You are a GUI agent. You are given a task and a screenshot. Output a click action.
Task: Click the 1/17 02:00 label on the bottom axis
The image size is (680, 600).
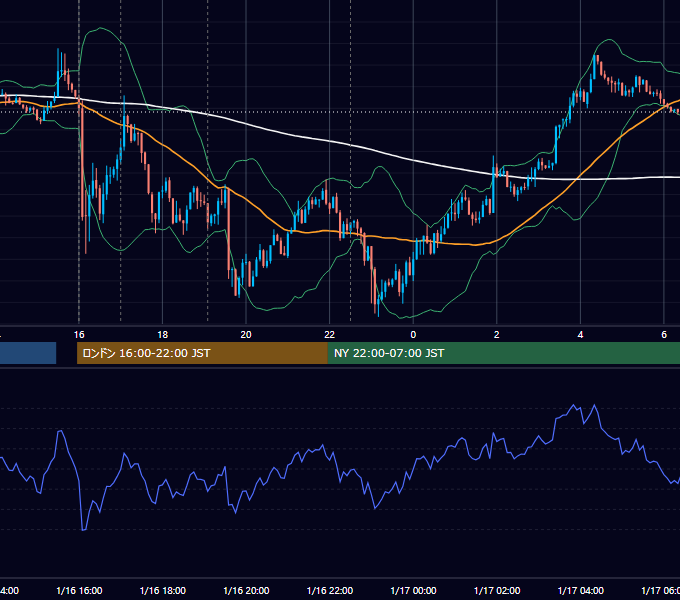497,590
